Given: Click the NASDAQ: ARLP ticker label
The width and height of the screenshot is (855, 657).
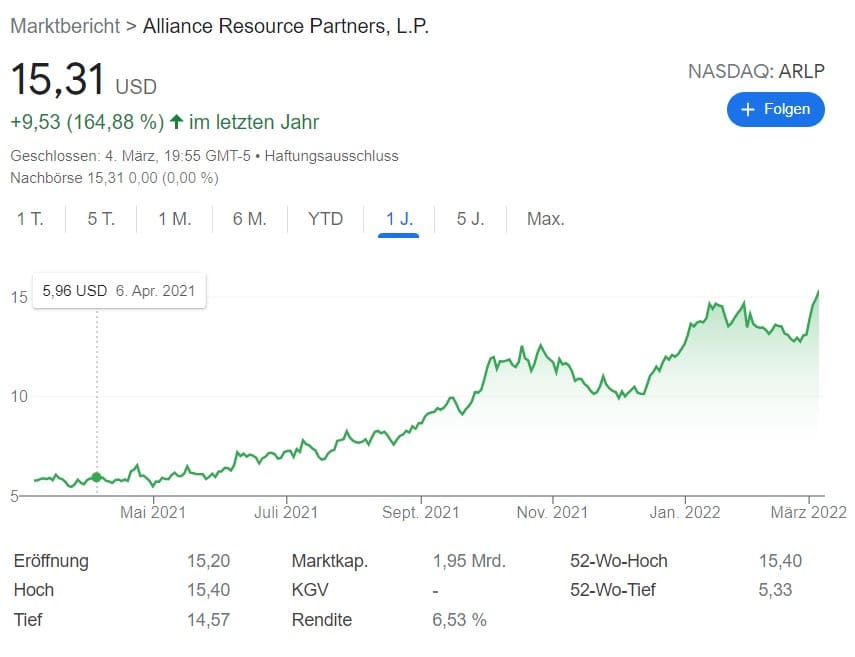Looking at the screenshot, I should coord(756,71).
